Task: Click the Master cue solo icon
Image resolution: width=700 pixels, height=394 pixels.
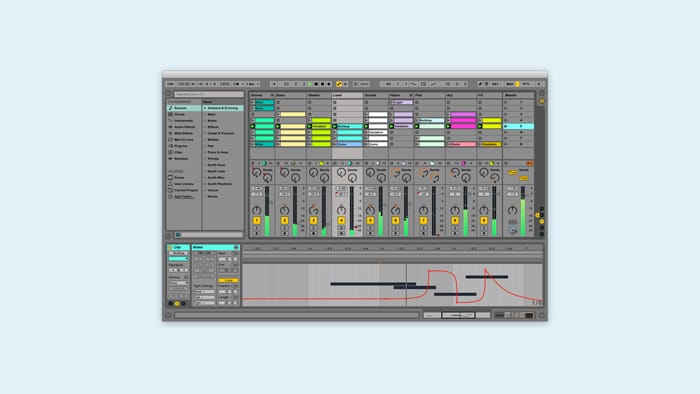Action: click(x=513, y=231)
